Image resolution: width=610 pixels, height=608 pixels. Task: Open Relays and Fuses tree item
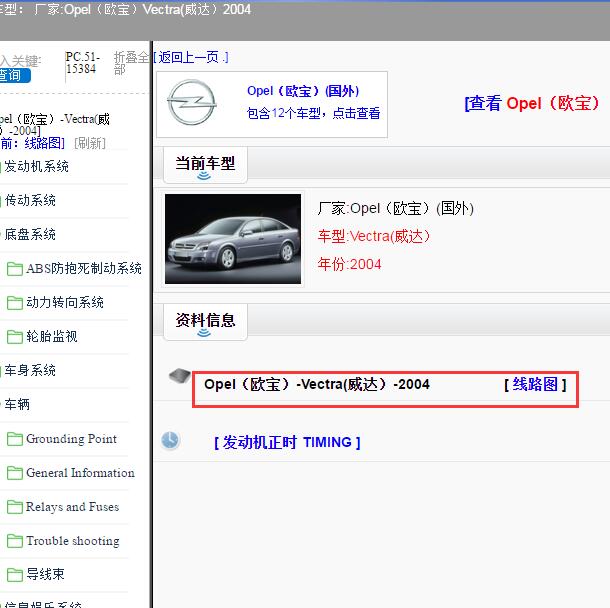(72, 507)
